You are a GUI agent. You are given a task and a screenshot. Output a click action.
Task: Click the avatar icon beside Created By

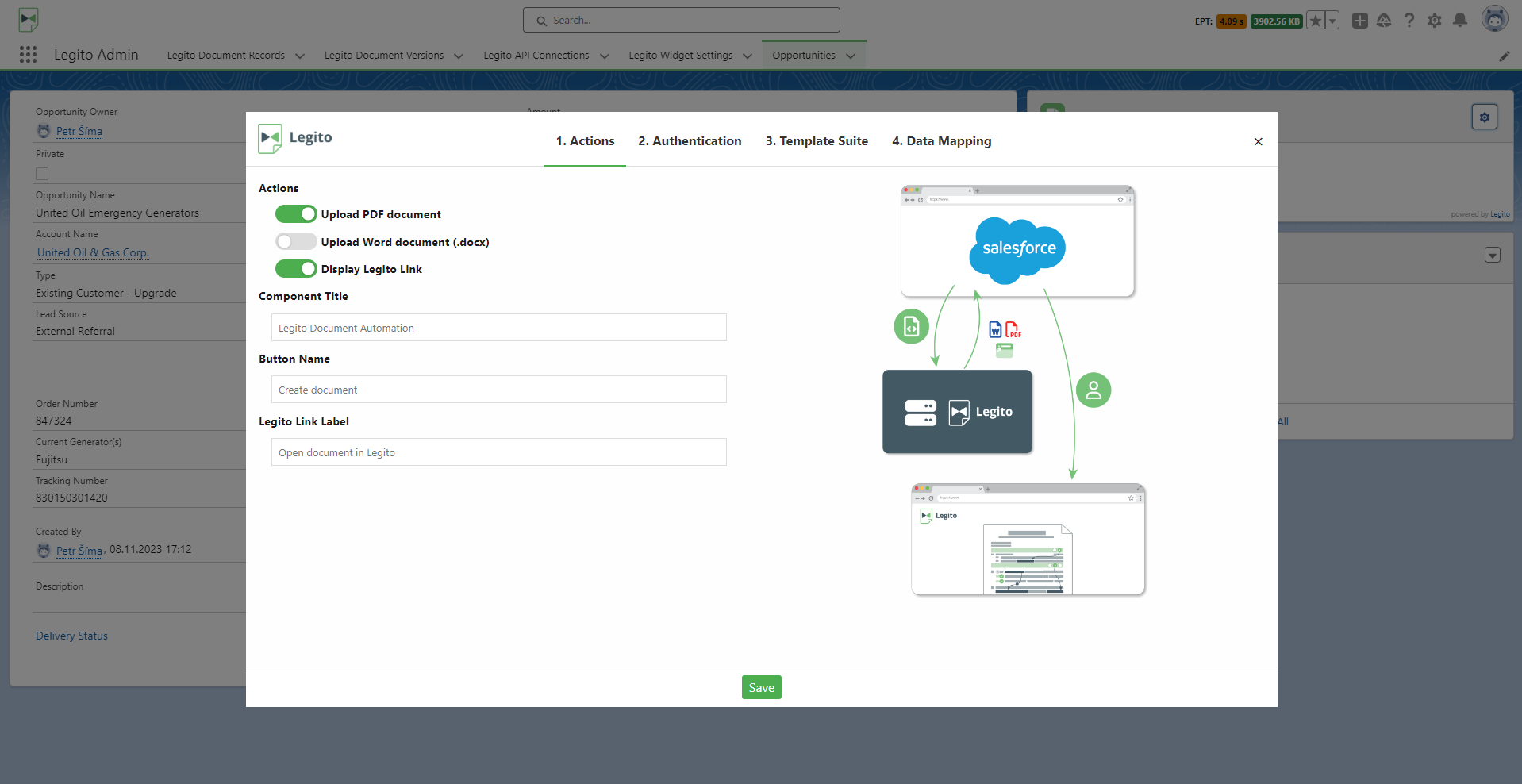[44, 550]
